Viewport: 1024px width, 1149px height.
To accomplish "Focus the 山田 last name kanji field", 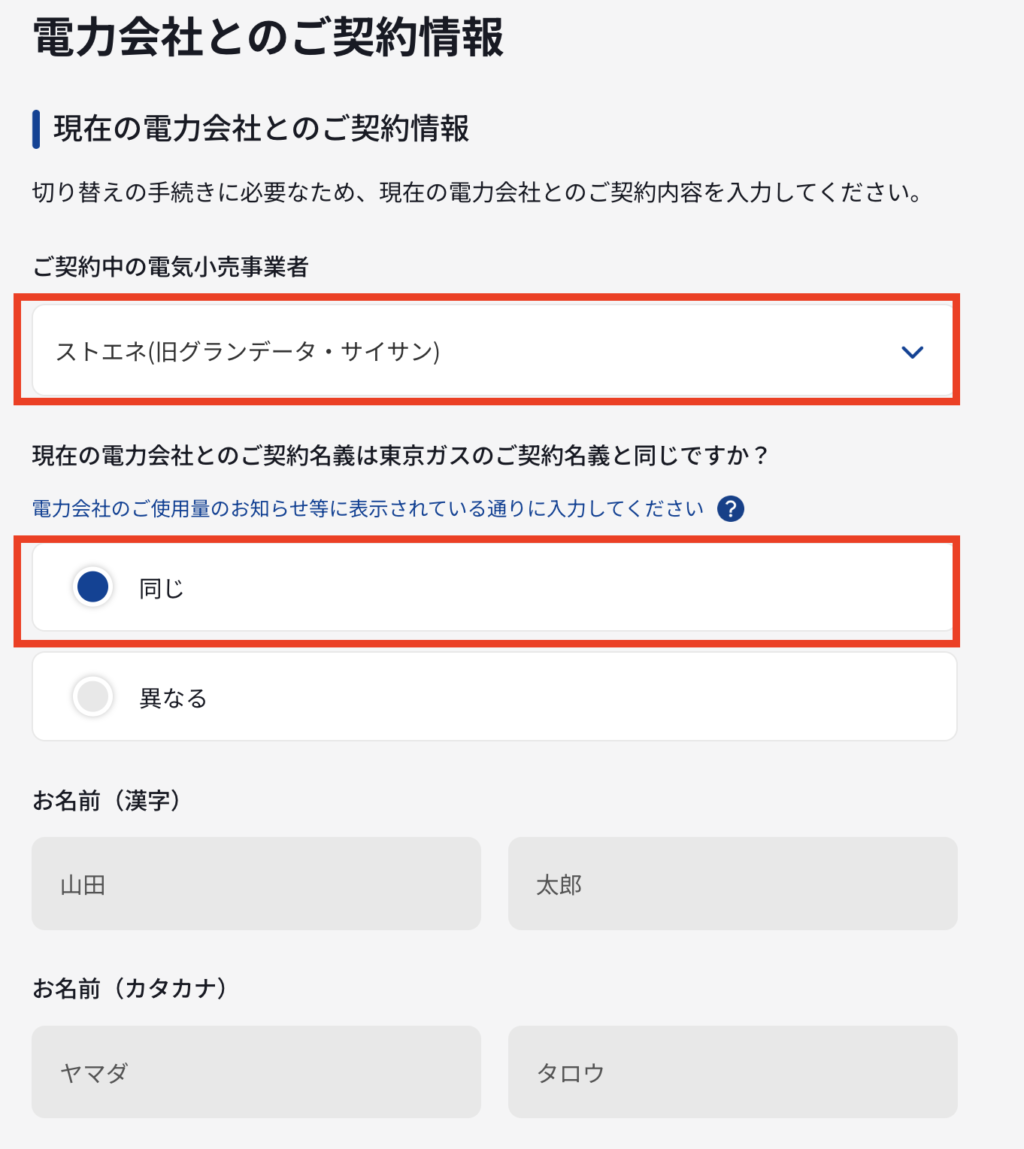I will tap(257, 884).
